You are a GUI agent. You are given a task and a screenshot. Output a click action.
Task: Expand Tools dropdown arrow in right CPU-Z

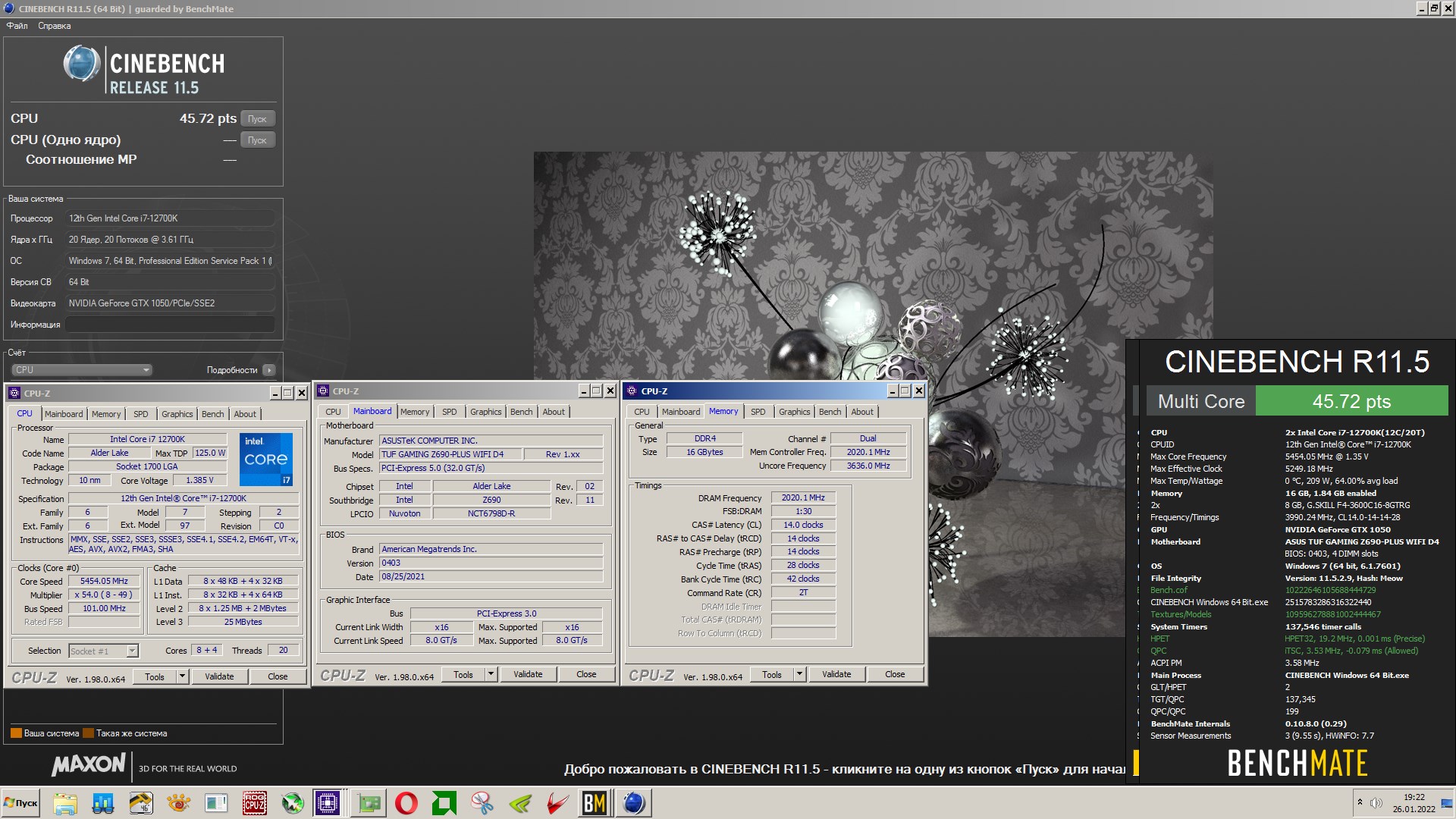[799, 675]
